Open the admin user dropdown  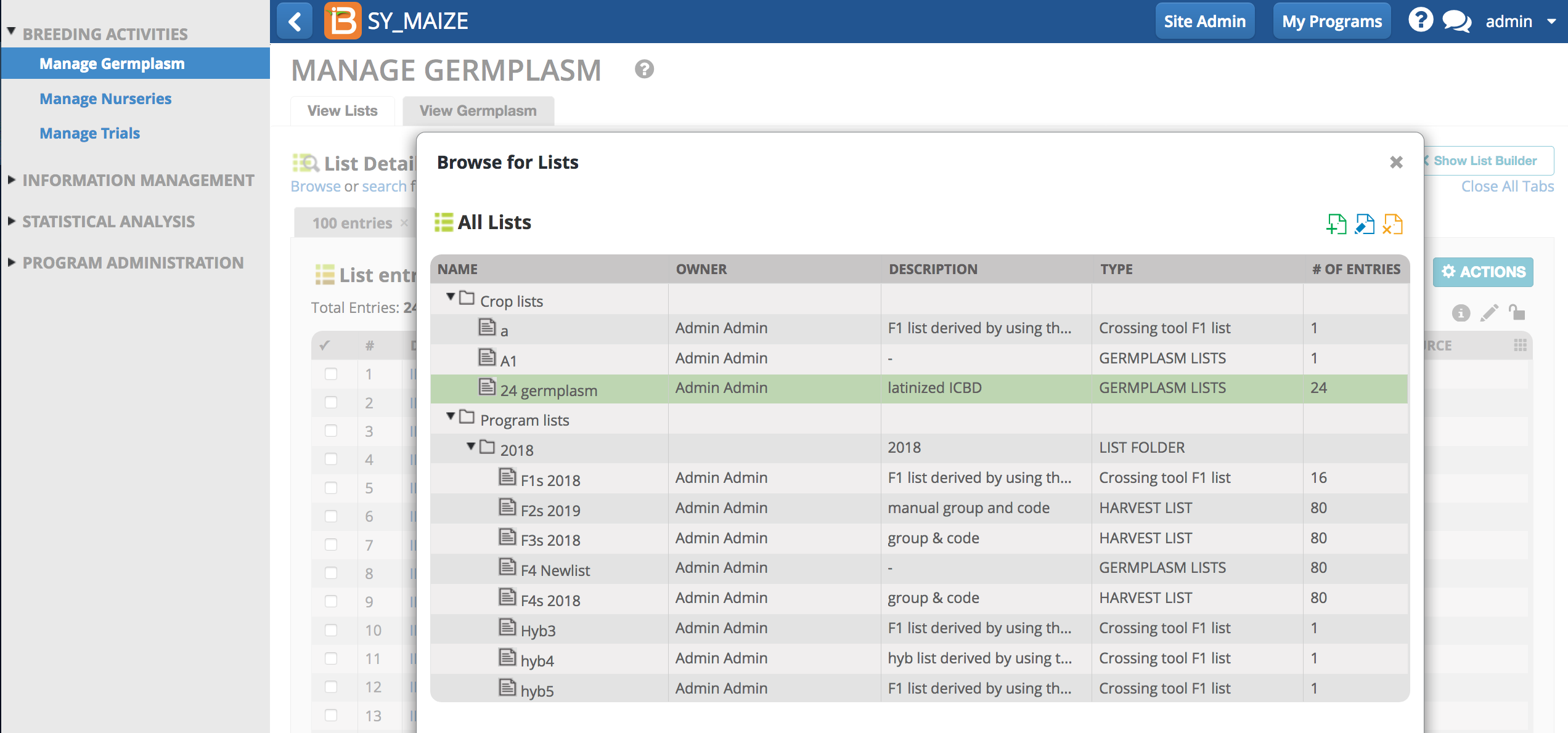(1521, 22)
